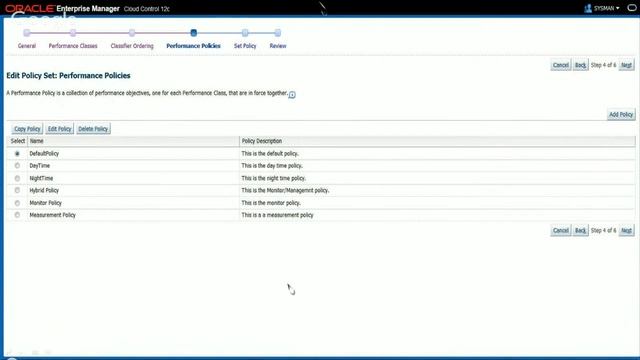Click the Set Policy train marker
640x360 pixels.
(245, 33)
